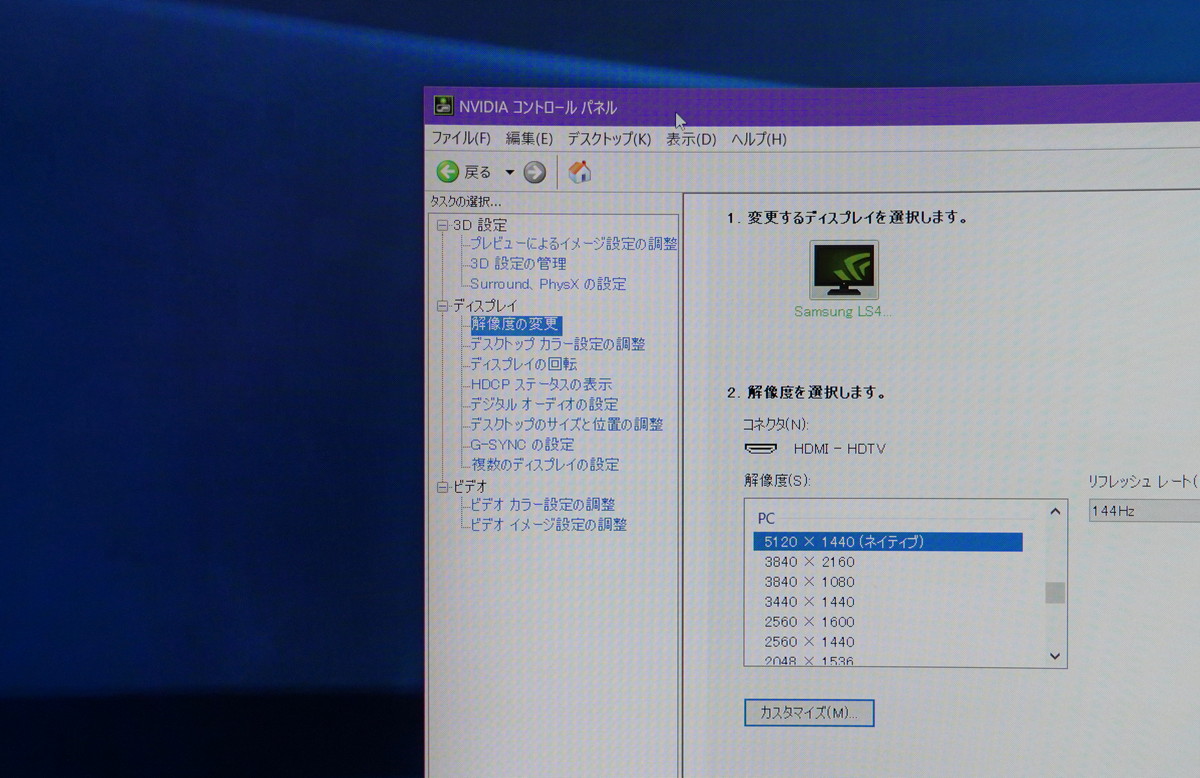Open ディスプレイの回転 page
1200x778 pixels.
tap(523, 364)
